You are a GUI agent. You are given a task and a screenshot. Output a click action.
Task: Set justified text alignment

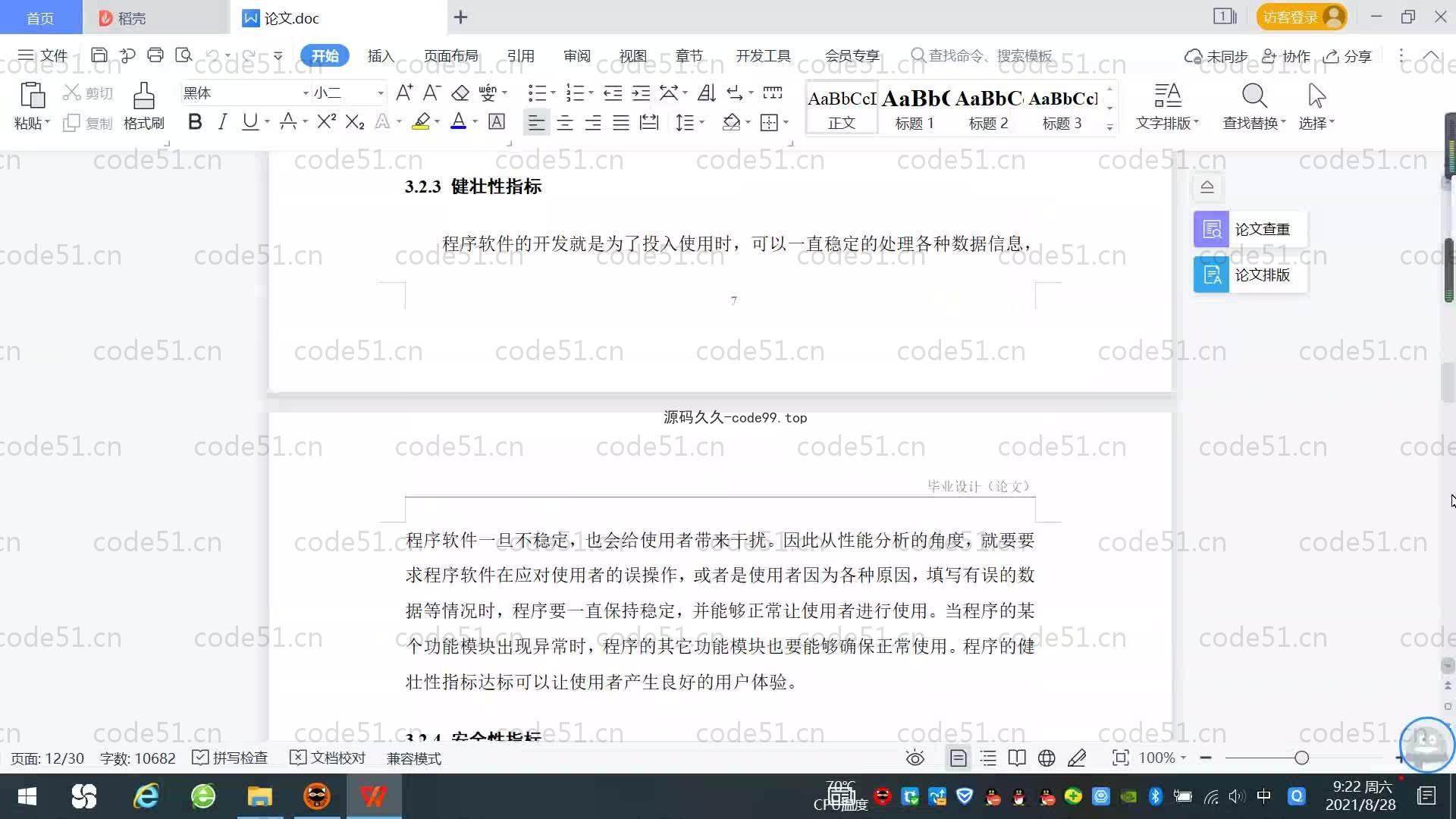pyautogui.click(x=621, y=122)
